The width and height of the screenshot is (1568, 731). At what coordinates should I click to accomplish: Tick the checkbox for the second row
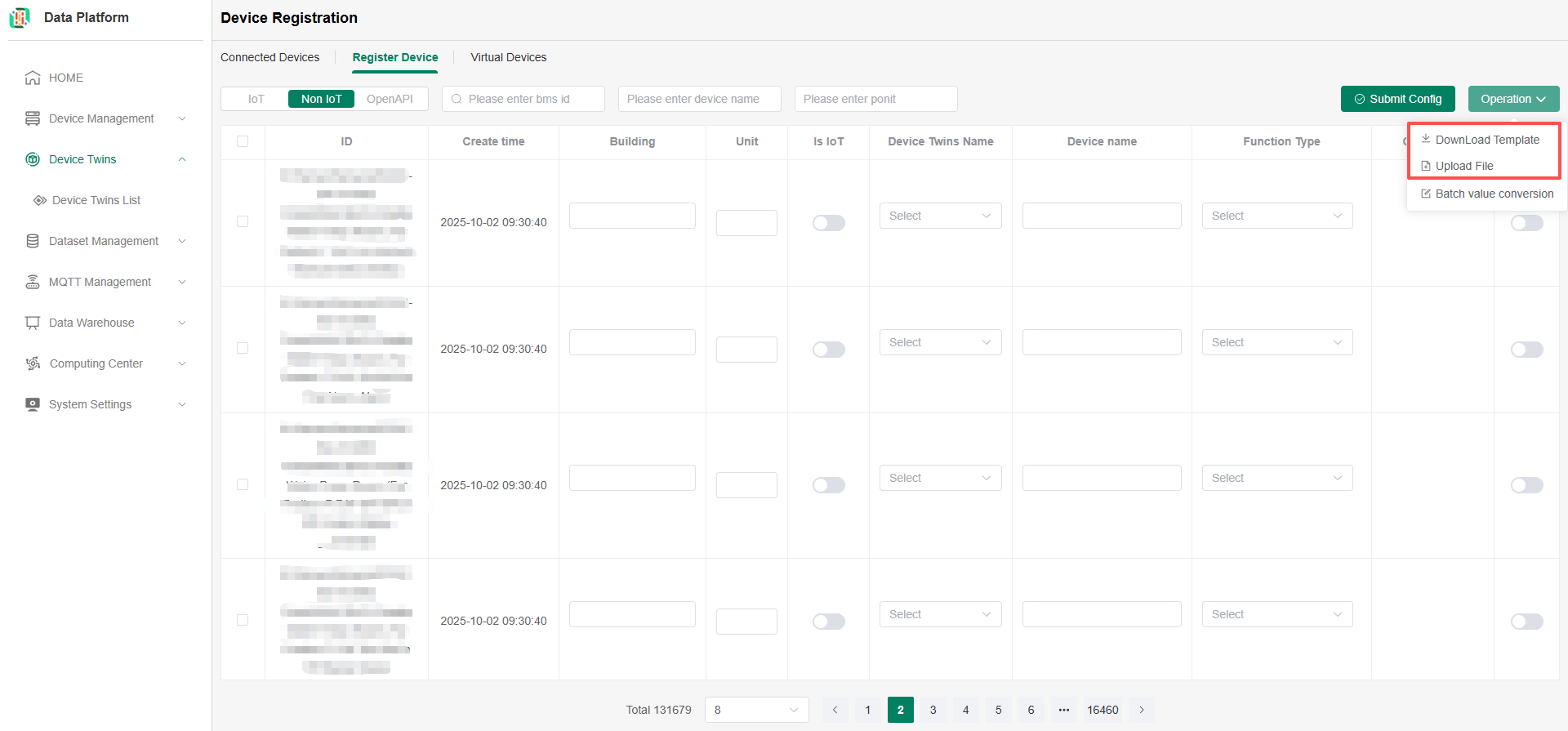click(243, 348)
